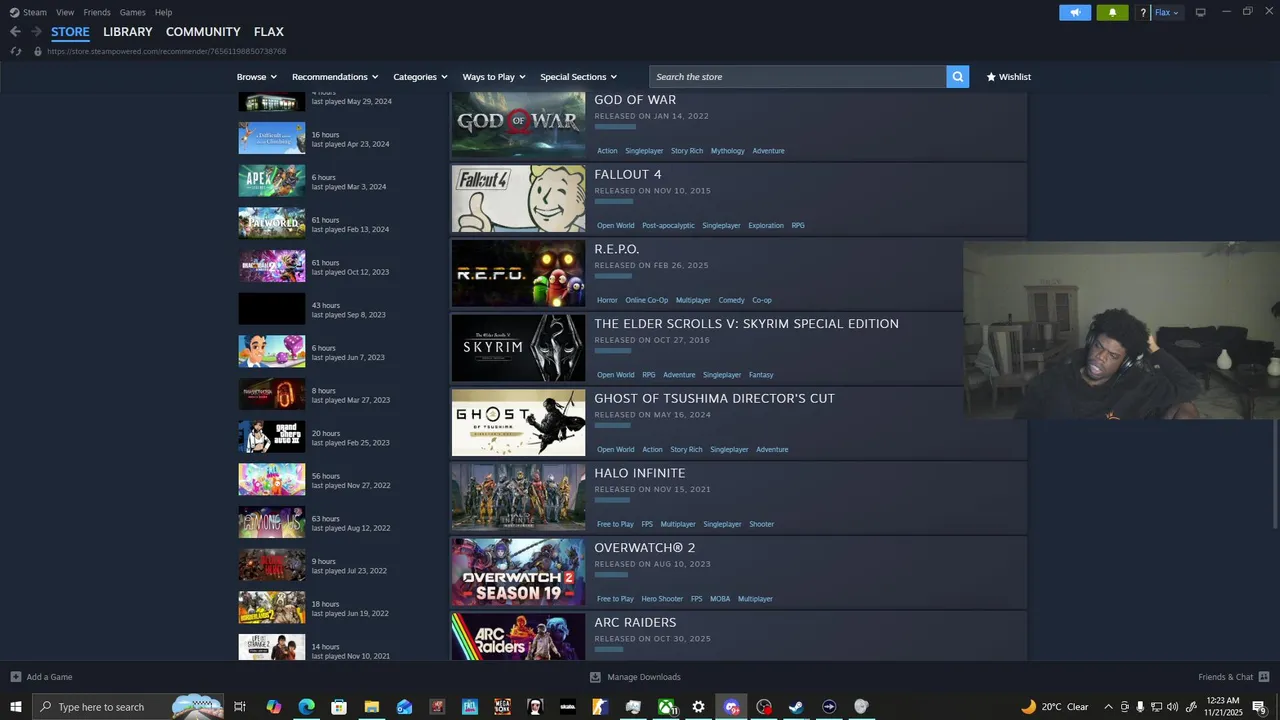
Task: Click the Manage Downloads icon
Action: pyautogui.click(x=595, y=677)
